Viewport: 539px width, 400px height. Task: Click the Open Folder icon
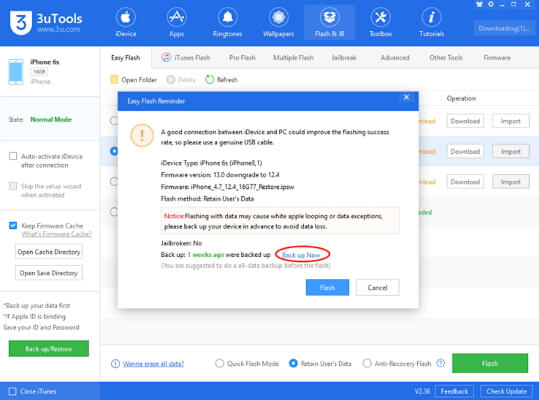point(114,80)
